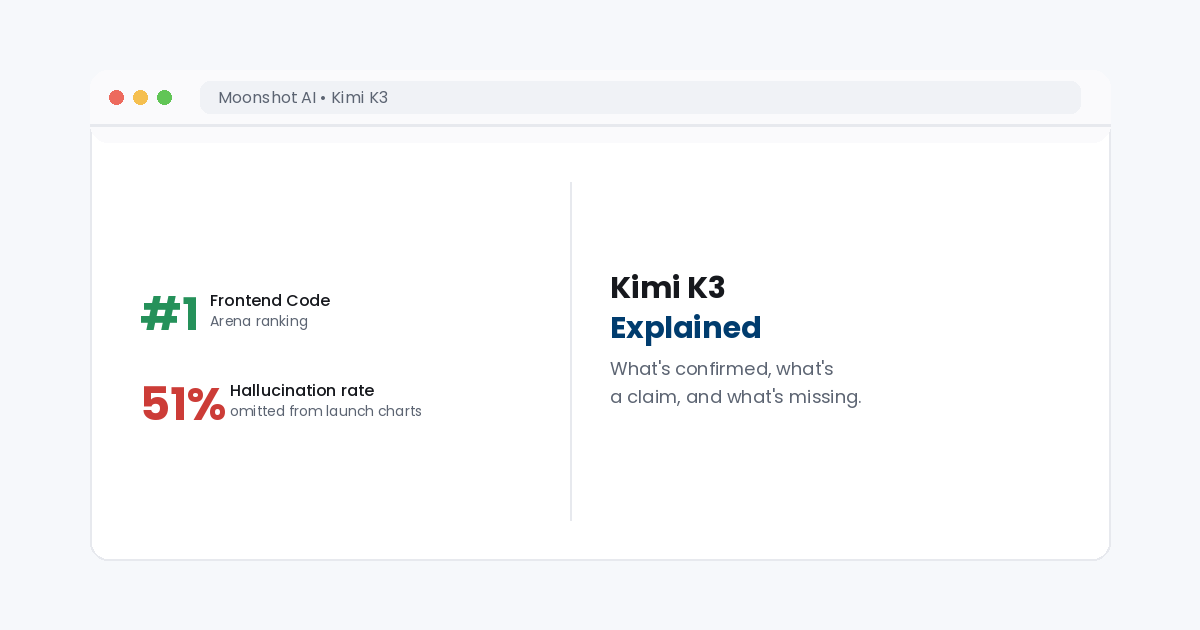Click the bullet separator in the address bar
The image size is (1200, 630).
click(x=323, y=98)
